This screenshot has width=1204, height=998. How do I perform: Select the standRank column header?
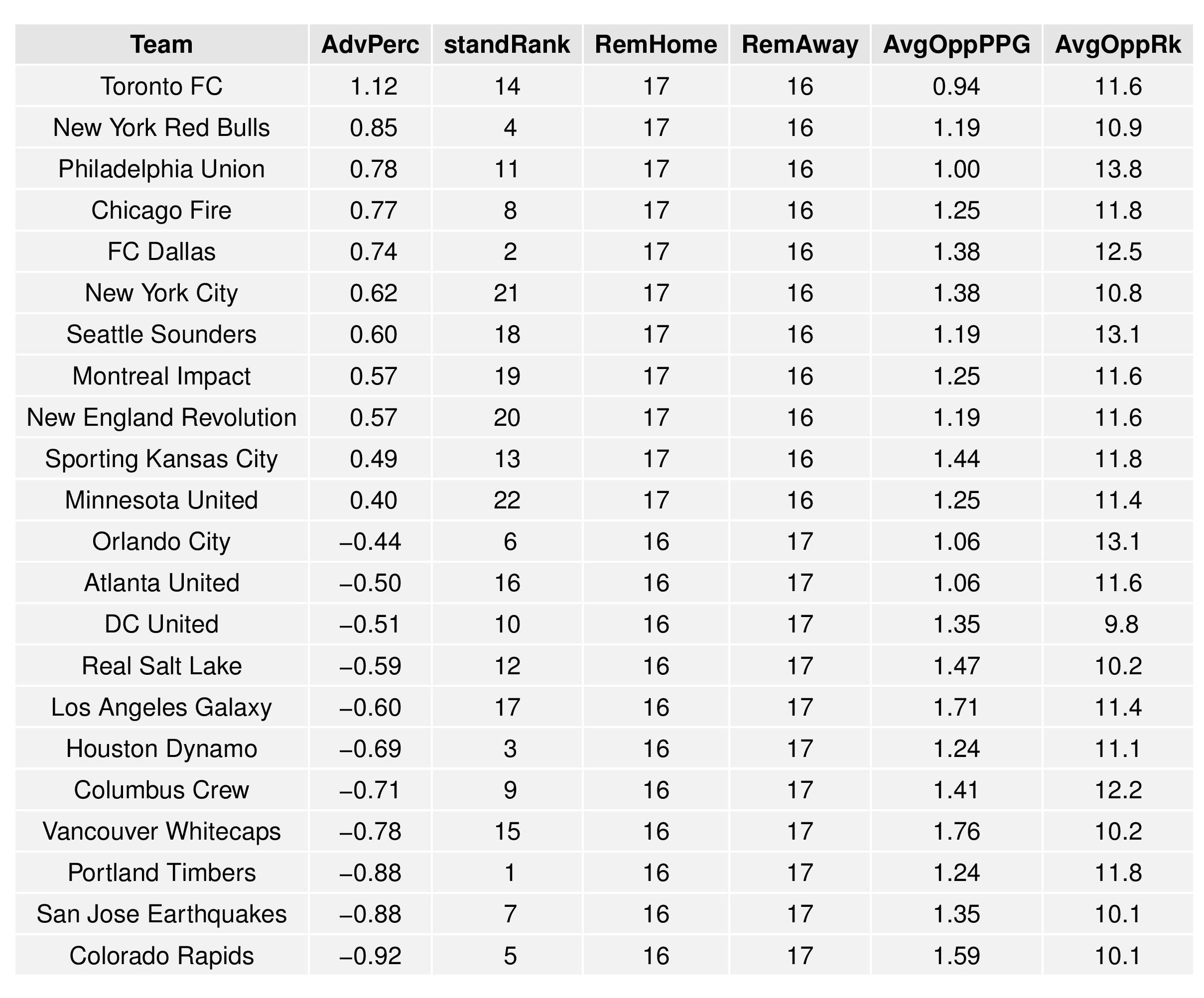pos(507,45)
